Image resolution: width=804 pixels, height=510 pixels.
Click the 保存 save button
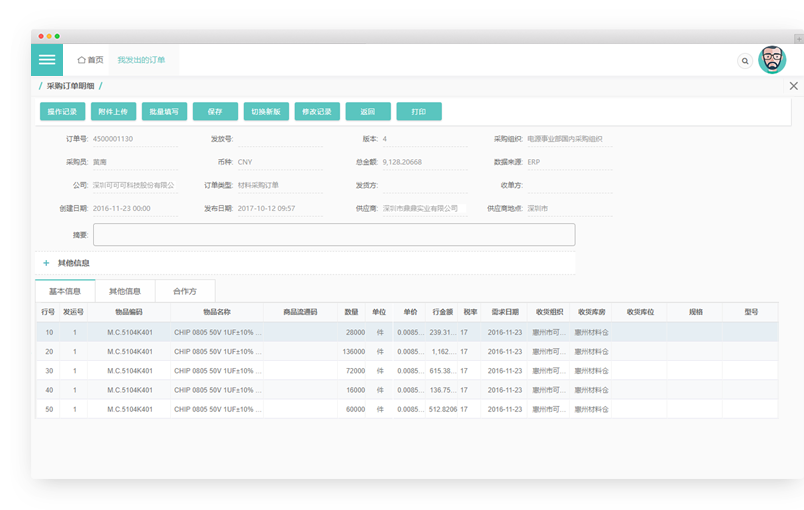[x=215, y=112]
